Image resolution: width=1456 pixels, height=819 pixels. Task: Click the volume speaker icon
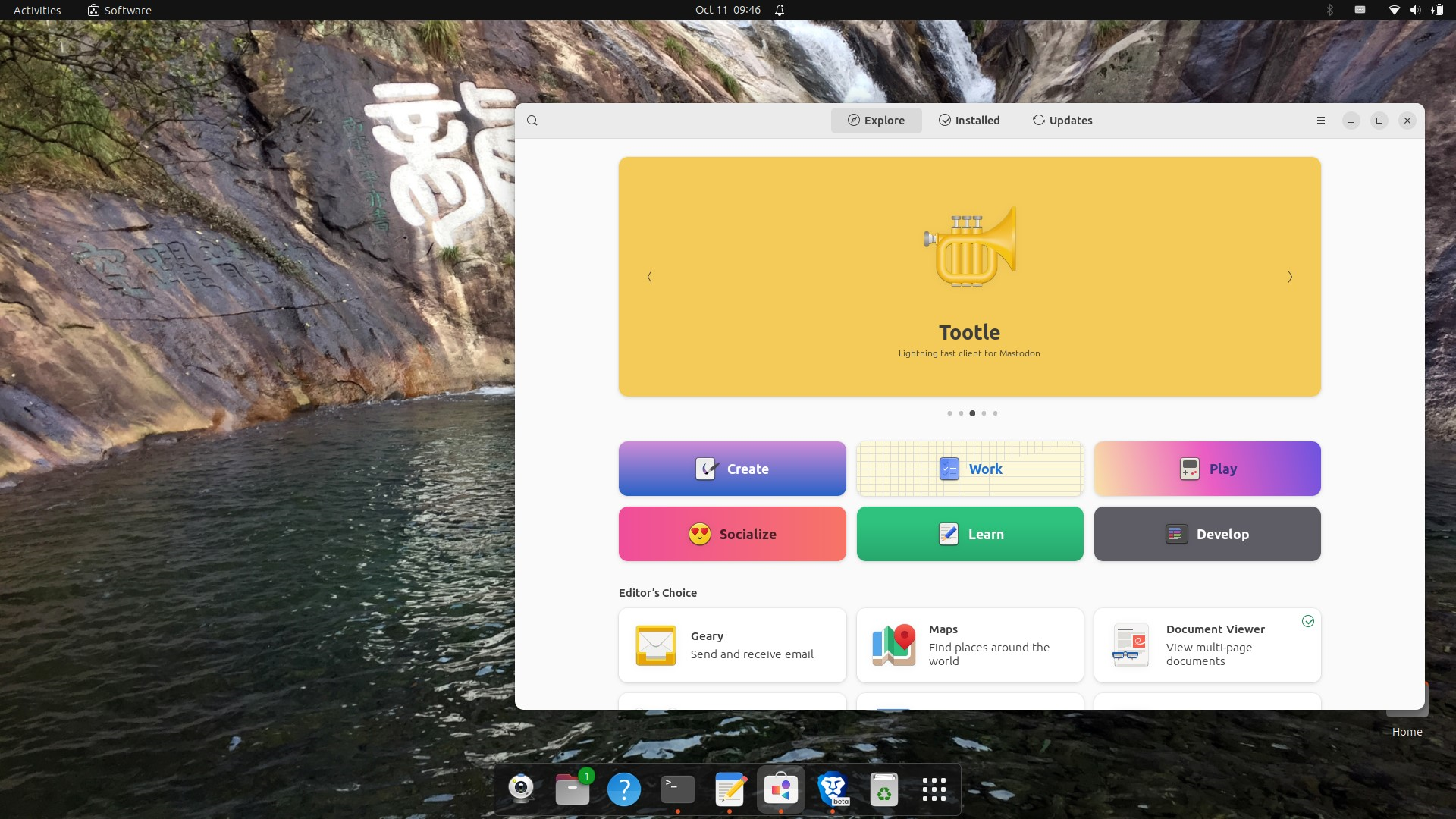(1415, 10)
